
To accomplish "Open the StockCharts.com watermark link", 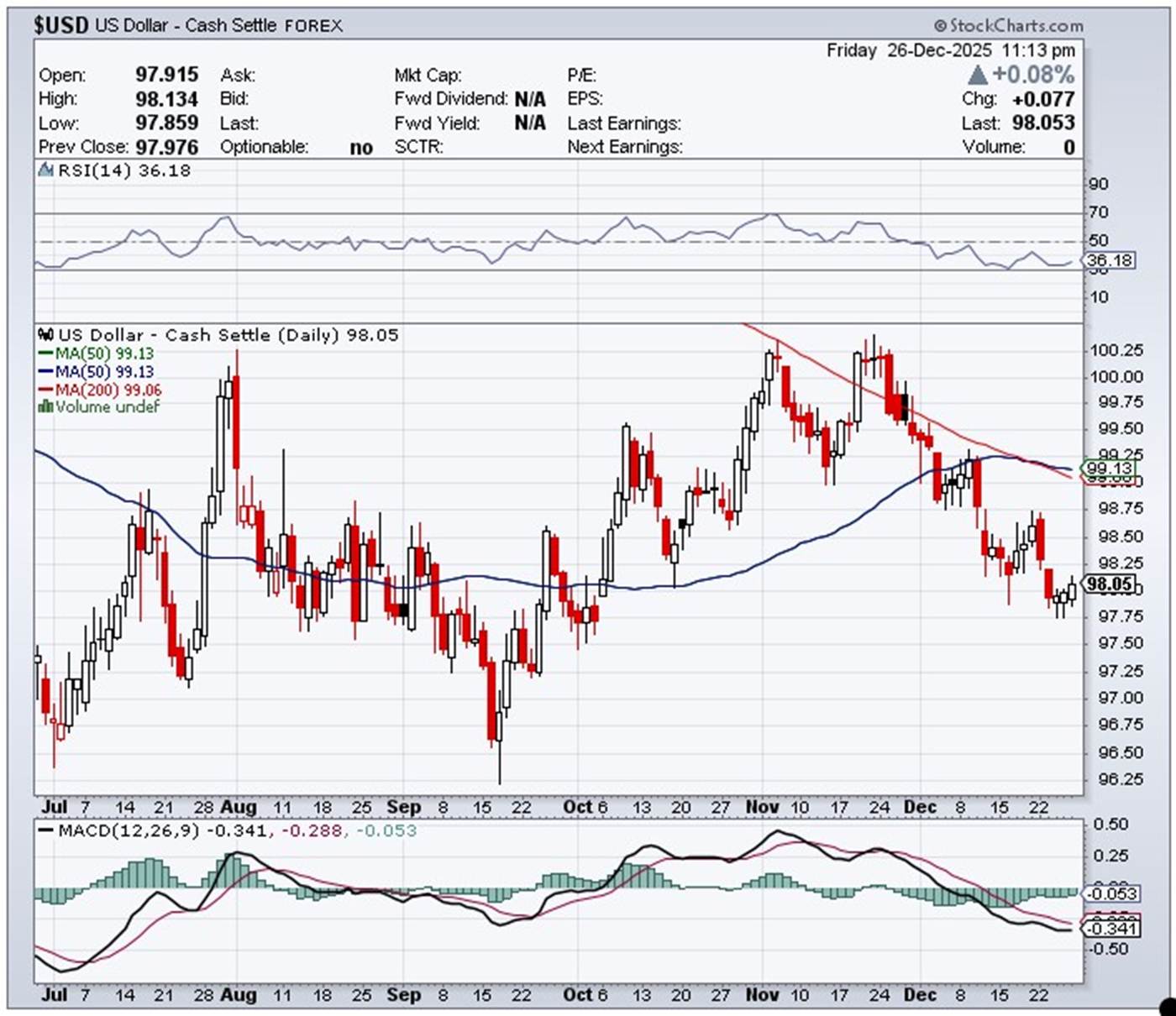I will pyautogui.click(x=1016, y=26).
